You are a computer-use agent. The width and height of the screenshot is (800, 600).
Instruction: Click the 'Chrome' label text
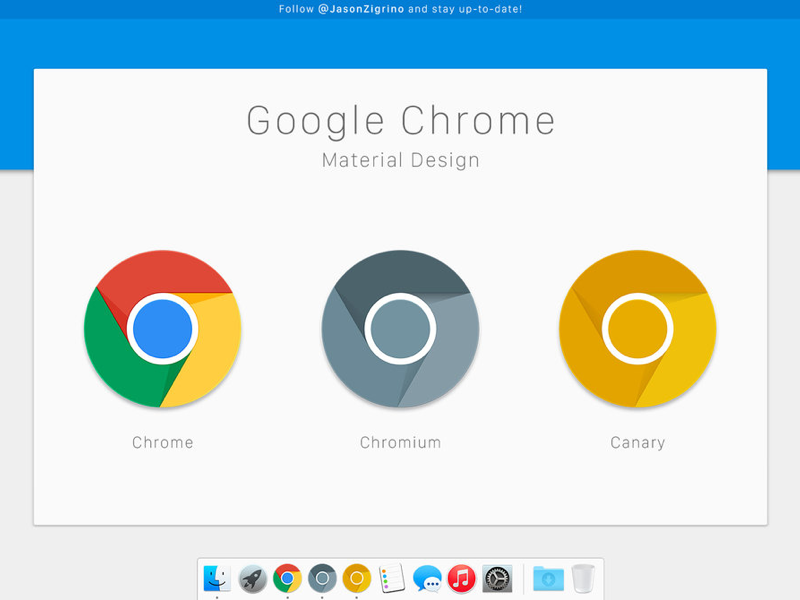click(x=163, y=442)
